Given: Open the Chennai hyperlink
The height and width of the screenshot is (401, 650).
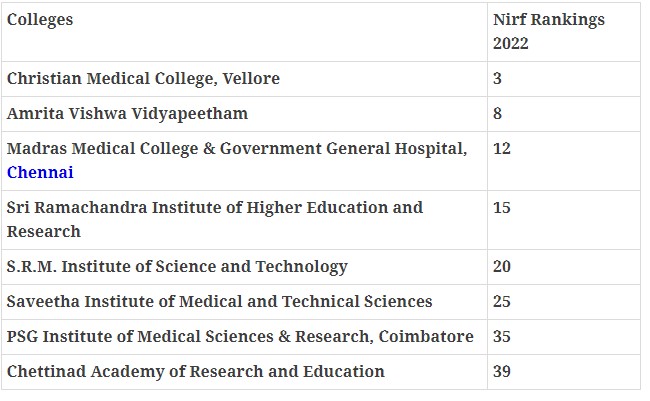Looking at the screenshot, I should coord(40,172).
